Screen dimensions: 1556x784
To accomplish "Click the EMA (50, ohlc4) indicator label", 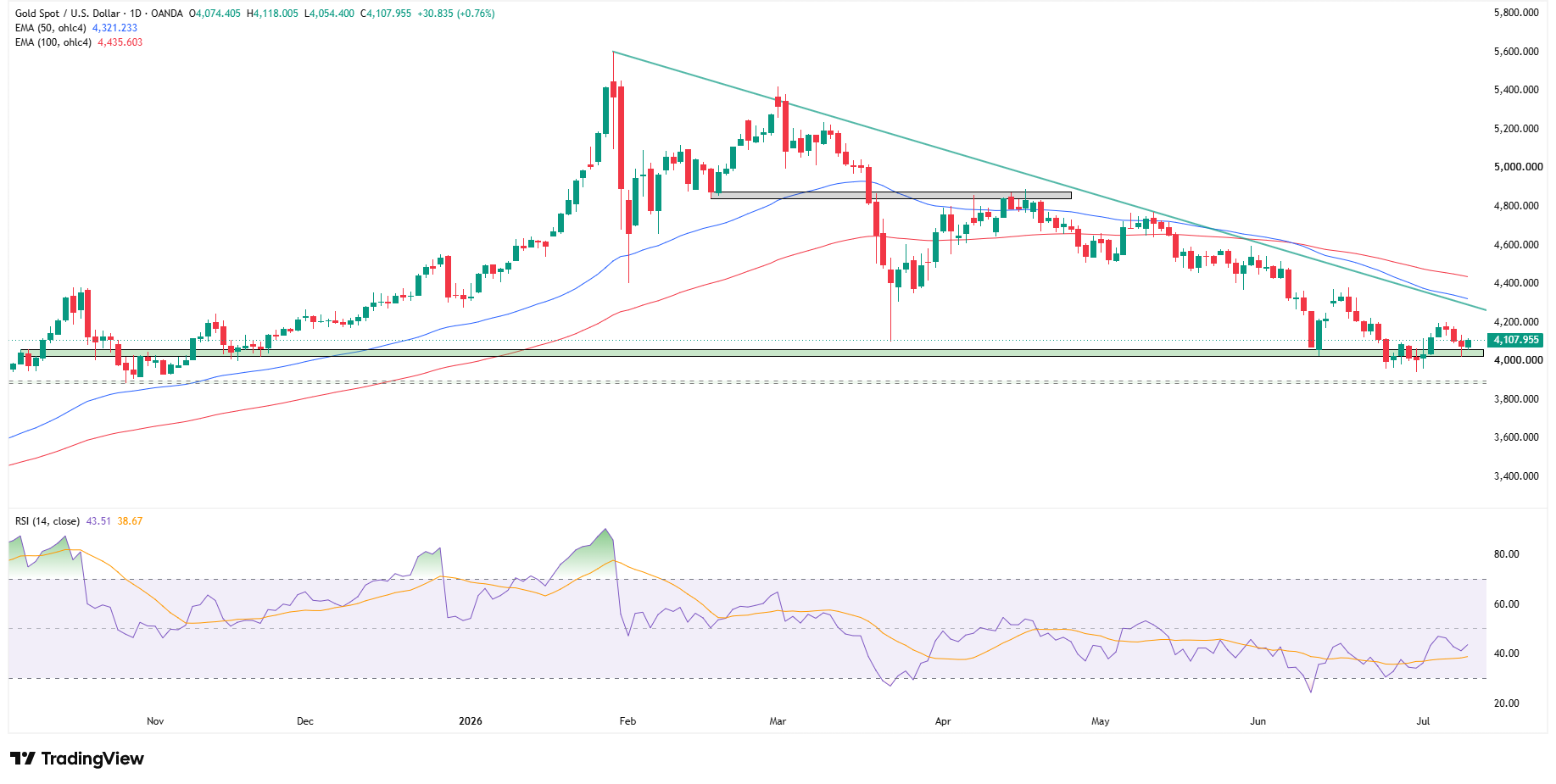I will click(x=51, y=28).
